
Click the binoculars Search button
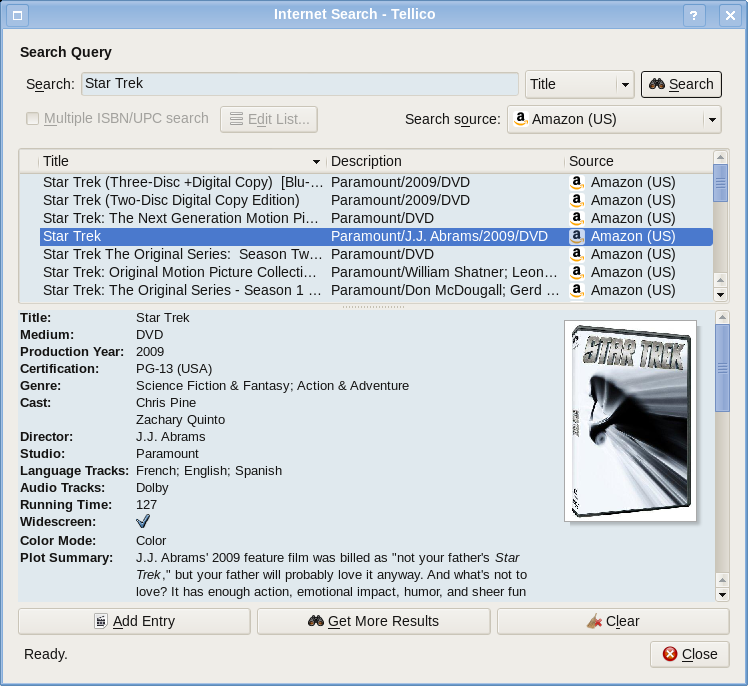pos(681,84)
